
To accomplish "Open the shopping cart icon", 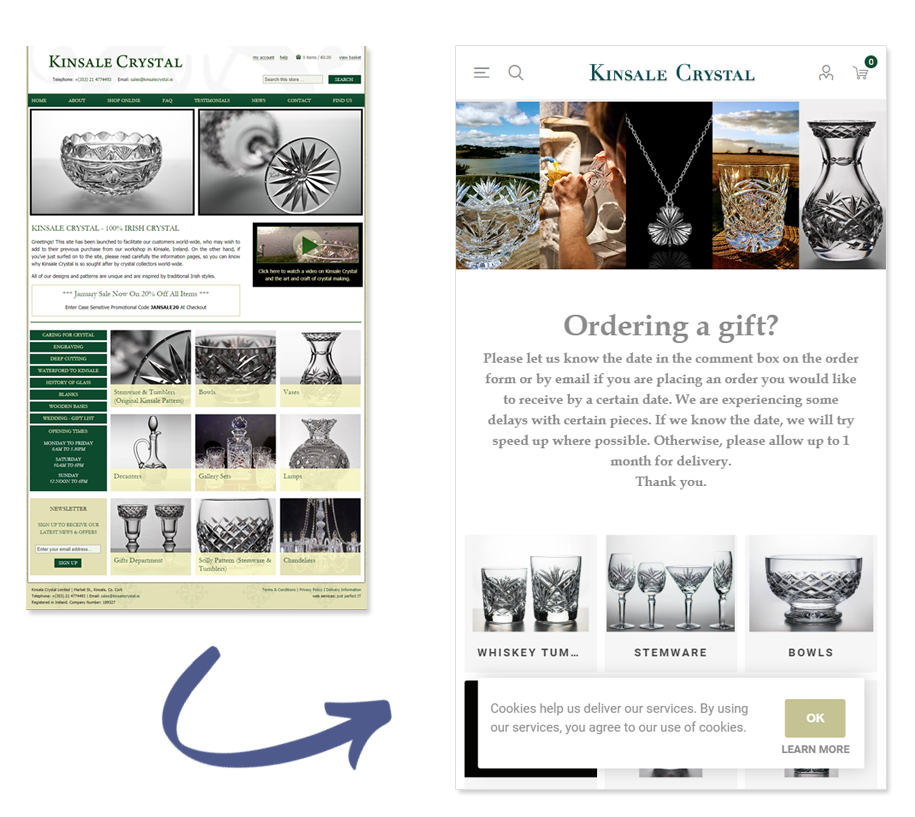I will point(860,73).
